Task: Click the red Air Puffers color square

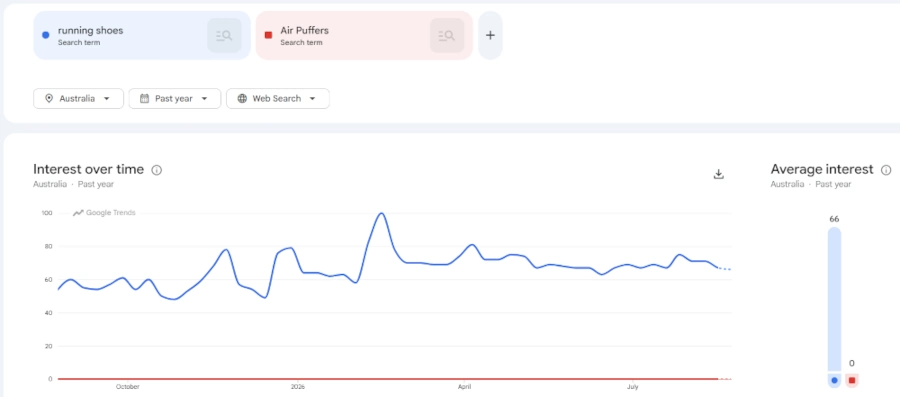Action: [x=268, y=35]
